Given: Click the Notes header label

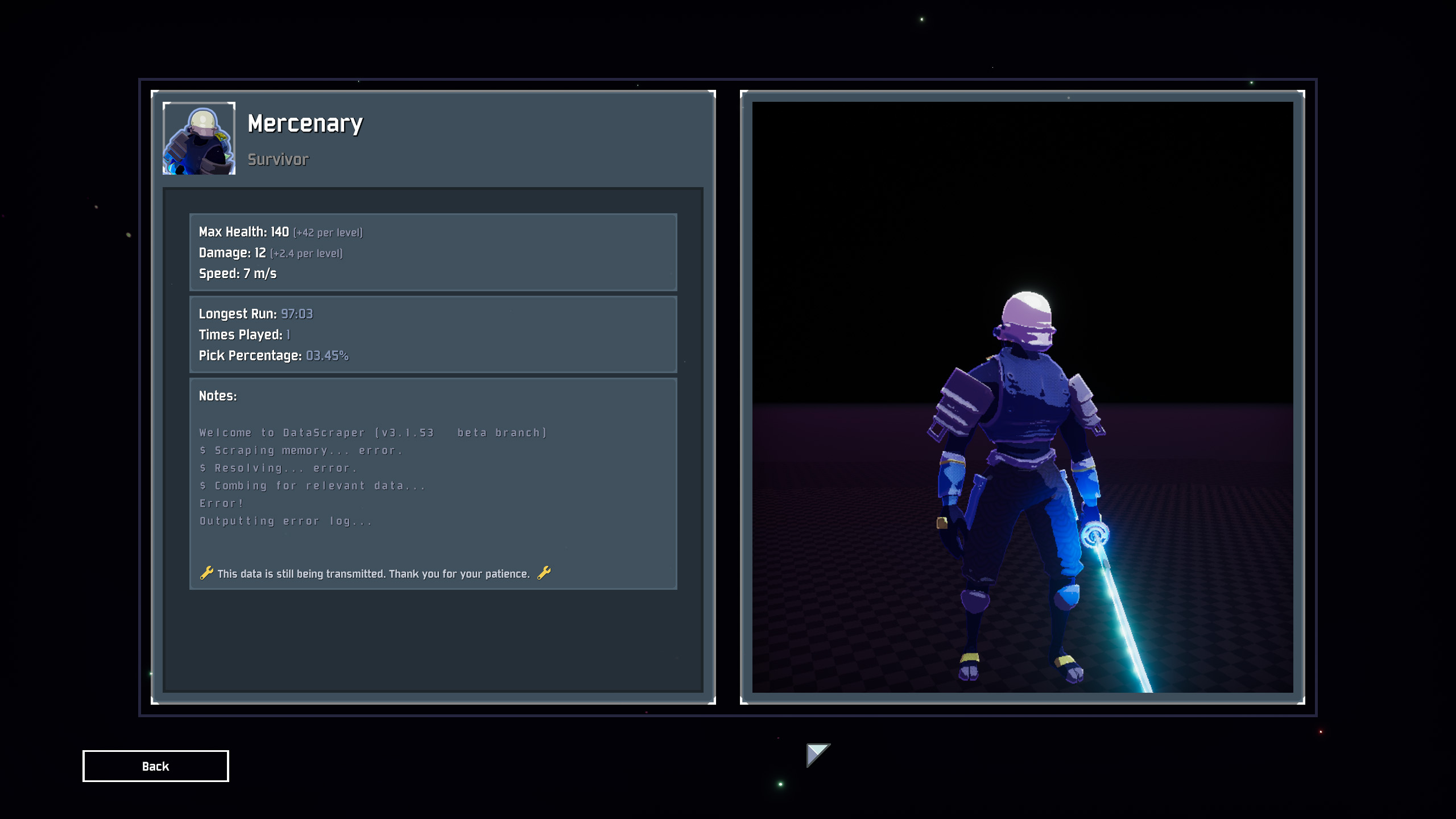Looking at the screenshot, I should point(218,396).
